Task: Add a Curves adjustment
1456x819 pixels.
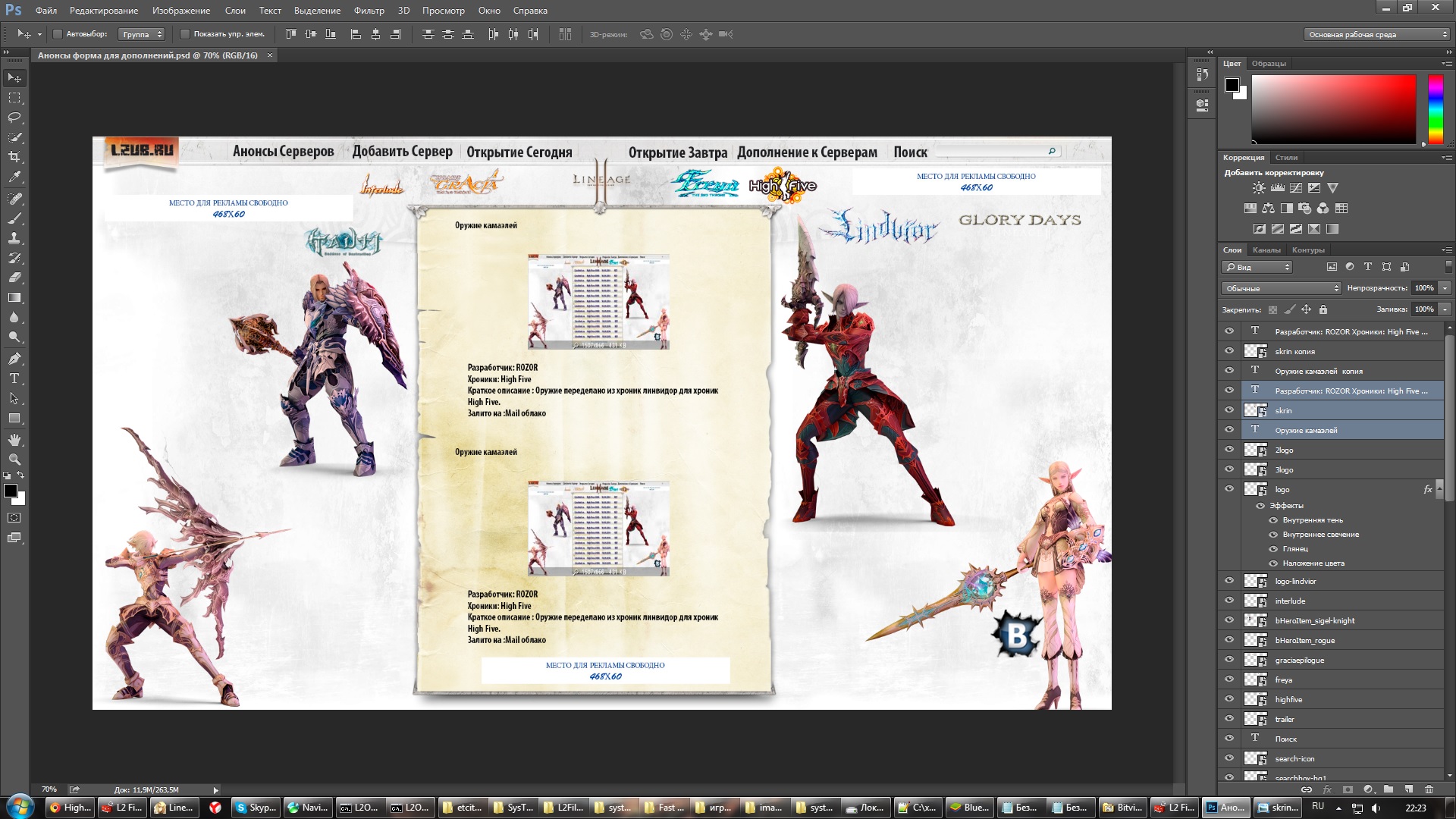Action: (1296, 188)
